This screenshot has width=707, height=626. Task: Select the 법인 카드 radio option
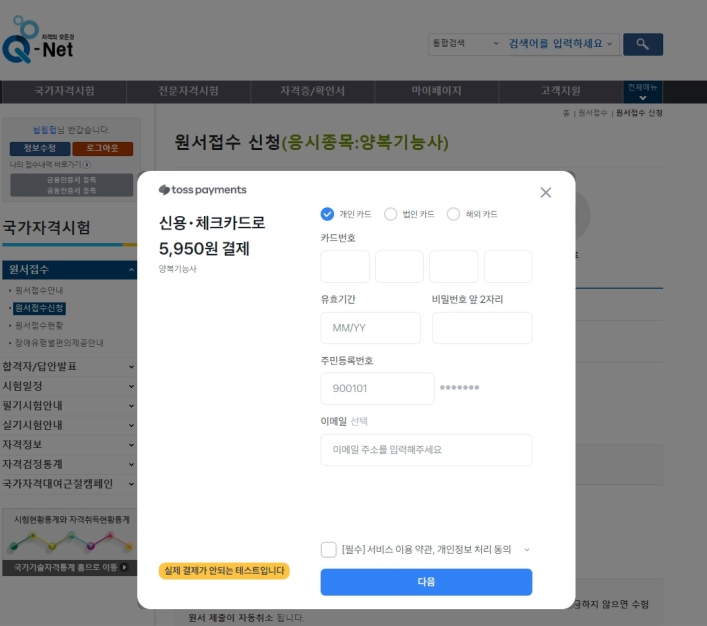point(390,214)
